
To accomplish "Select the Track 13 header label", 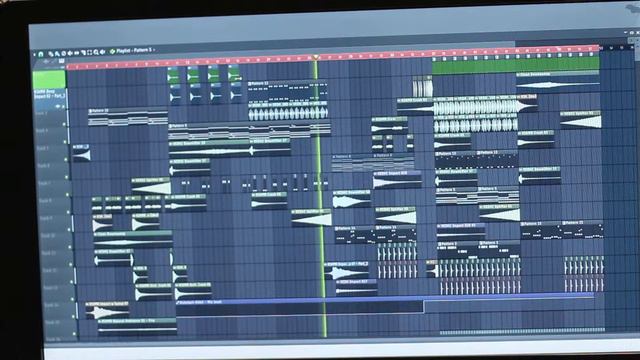I will click(x=51, y=288).
